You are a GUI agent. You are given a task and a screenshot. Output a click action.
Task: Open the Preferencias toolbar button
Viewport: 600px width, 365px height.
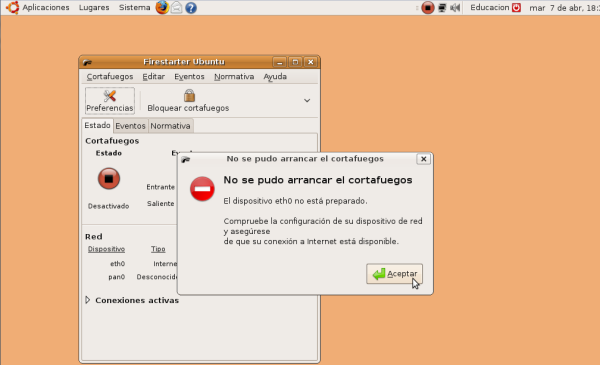tap(110, 101)
